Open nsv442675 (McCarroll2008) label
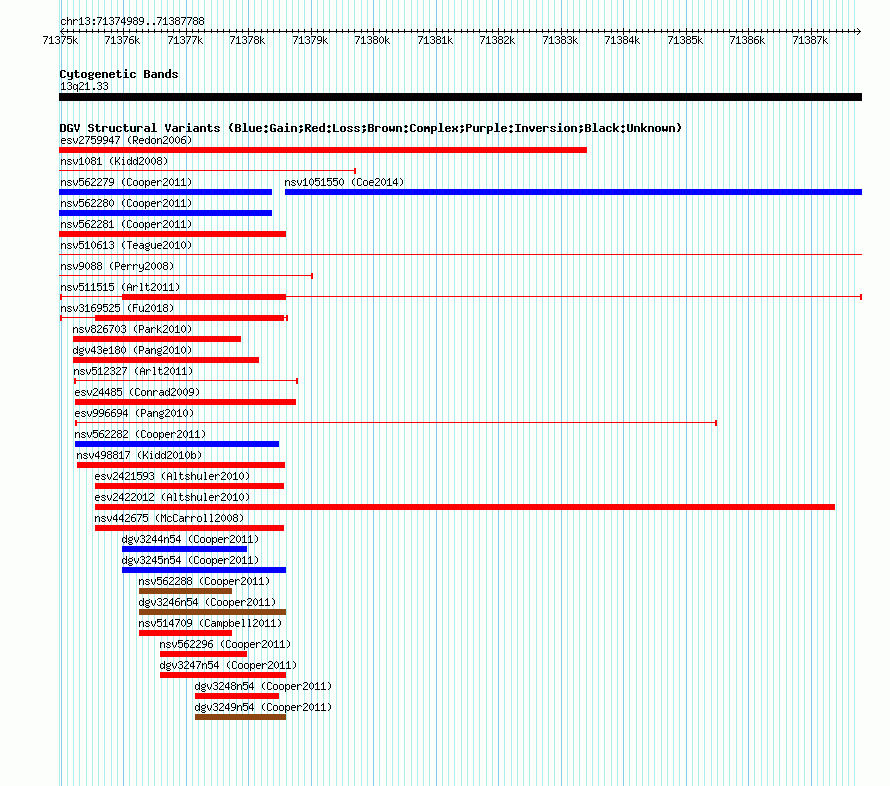 (169, 518)
